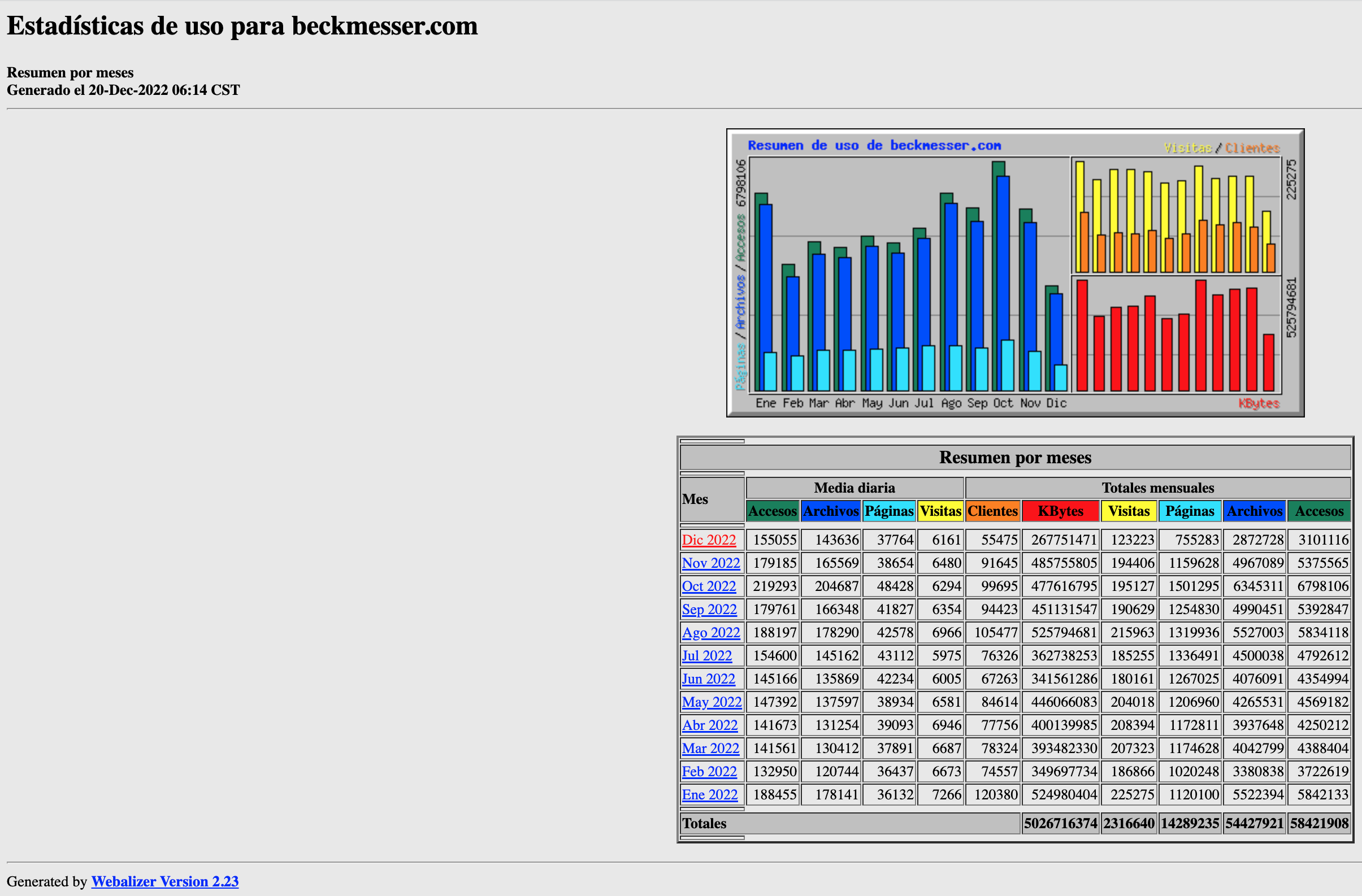Select the Clientes column header
1362x896 pixels.
tap(992, 511)
